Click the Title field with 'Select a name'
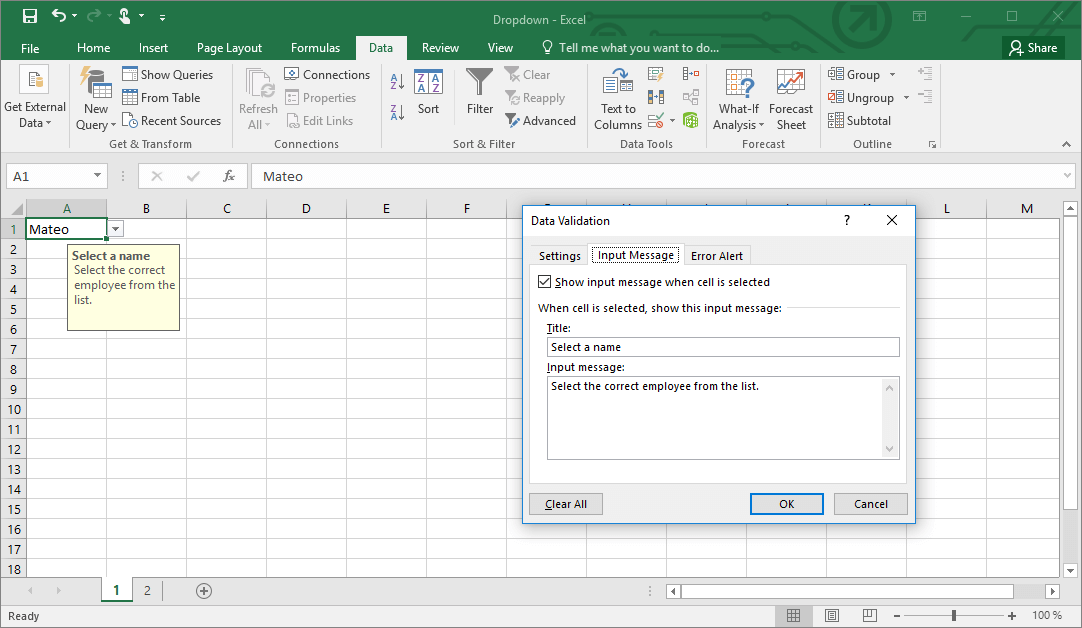Screen dimensions: 1082x628 [x=723, y=347]
